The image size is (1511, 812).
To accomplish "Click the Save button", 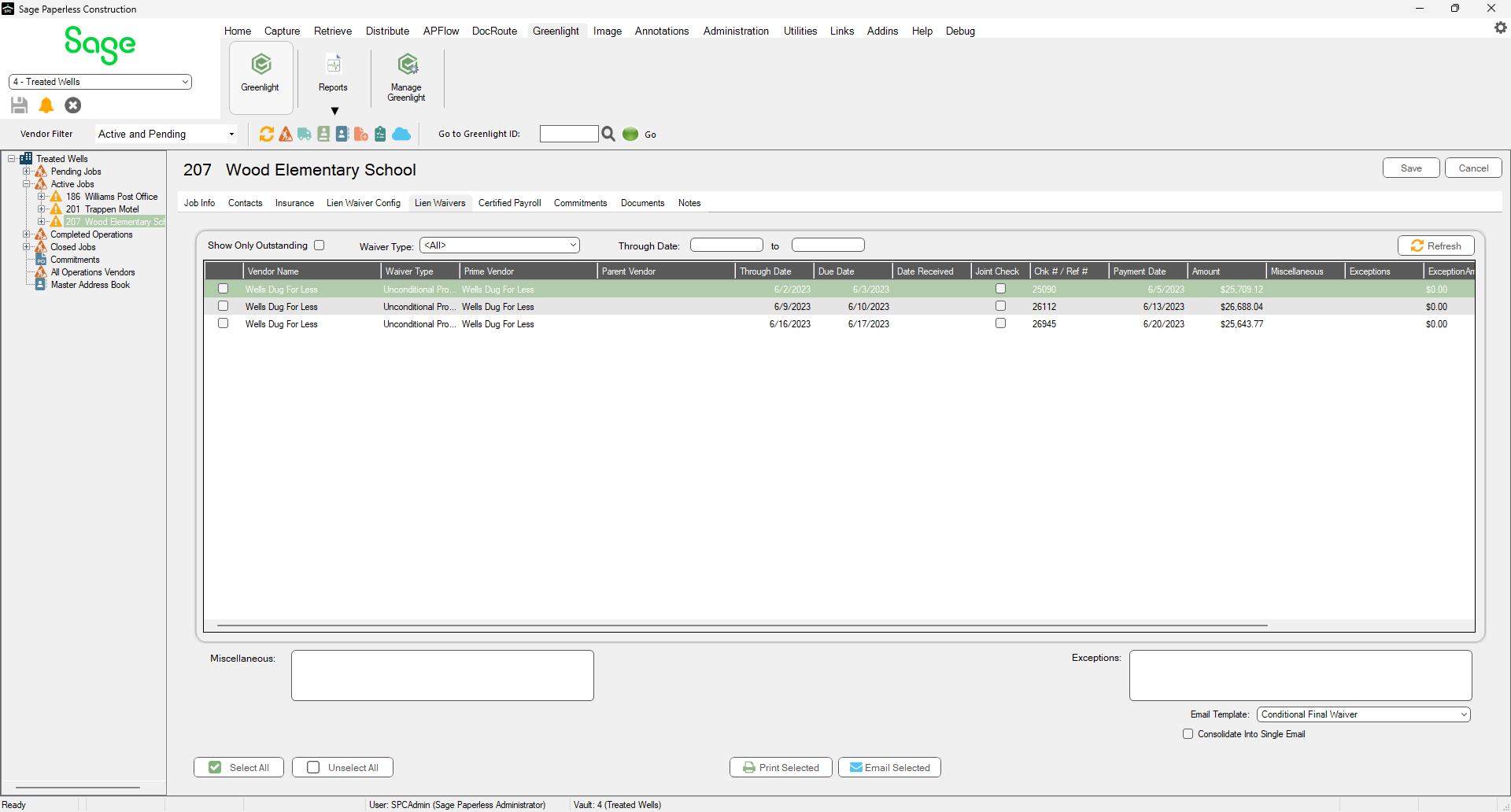I will [x=1411, y=168].
